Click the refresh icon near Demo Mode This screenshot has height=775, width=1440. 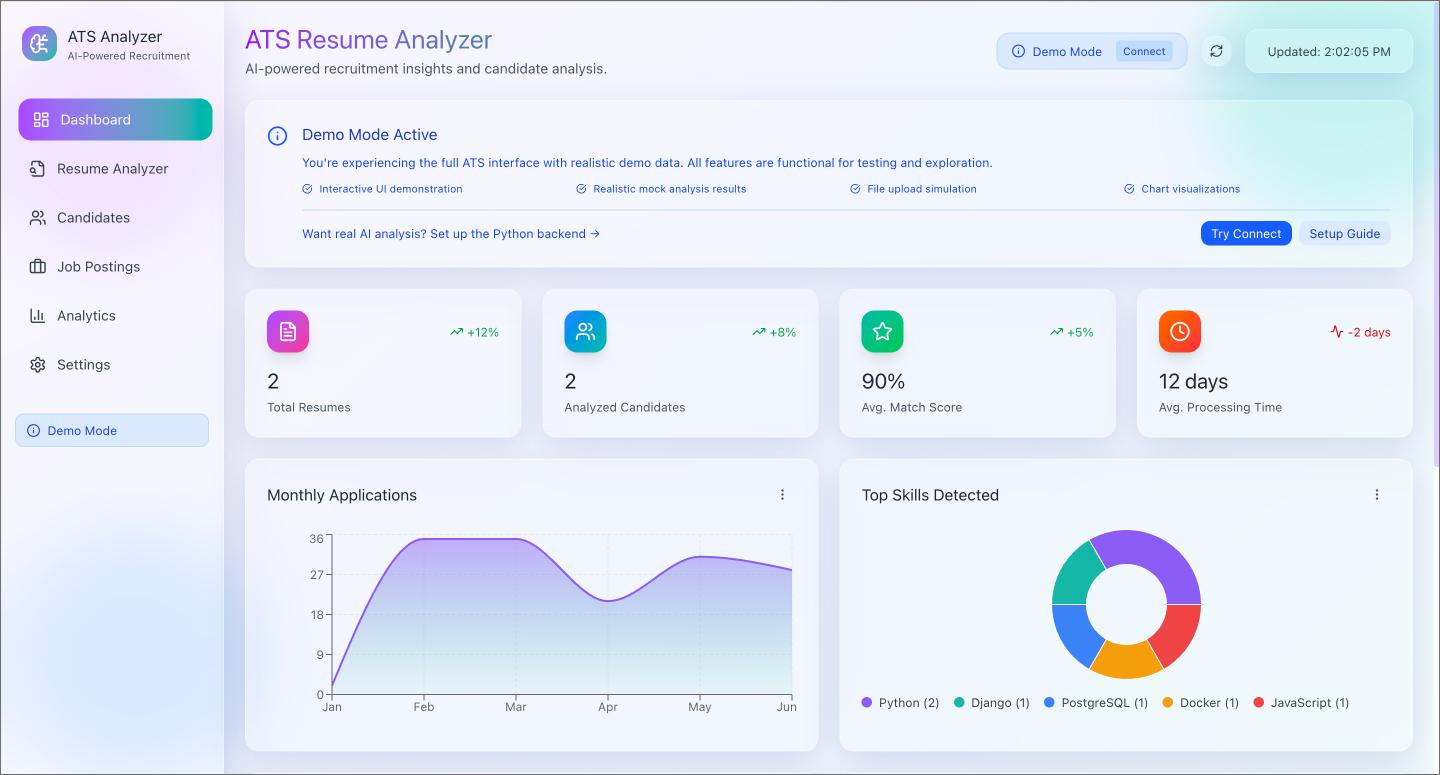coord(1216,50)
